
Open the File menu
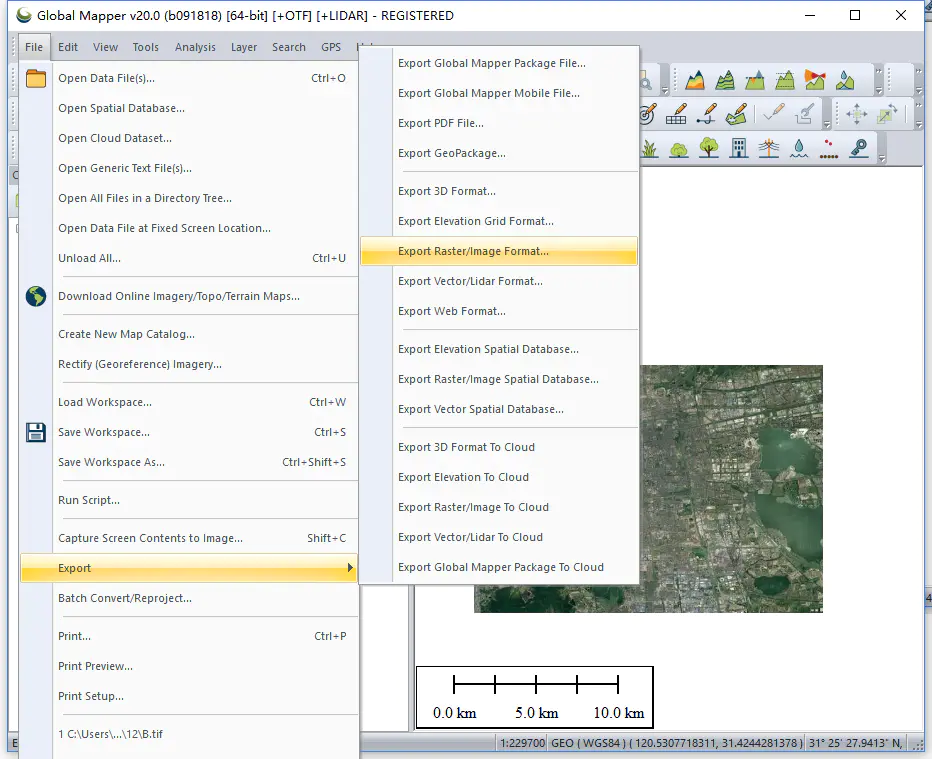pyautogui.click(x=34, y=47)
